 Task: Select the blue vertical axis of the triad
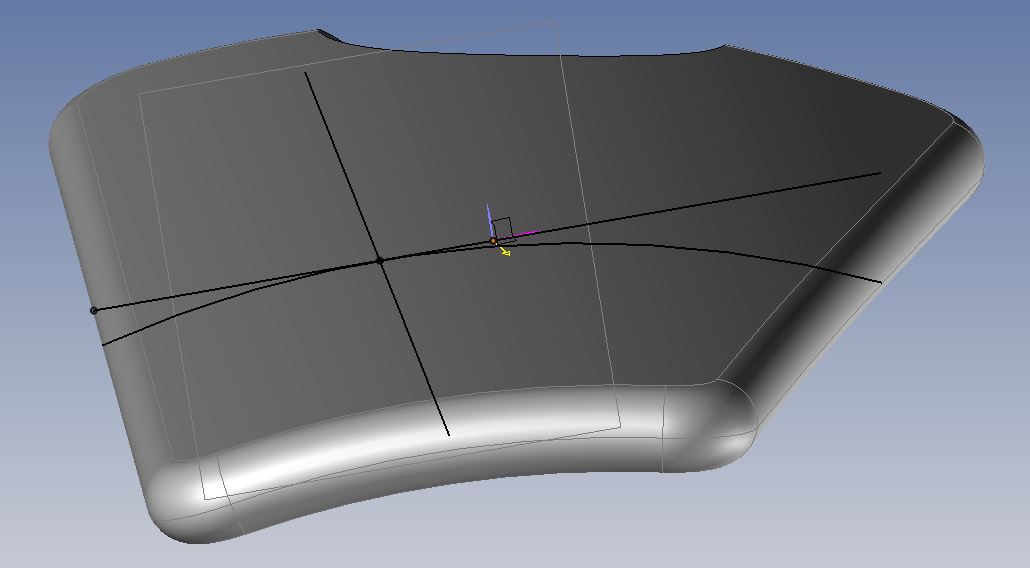click(x=489, y=221)
